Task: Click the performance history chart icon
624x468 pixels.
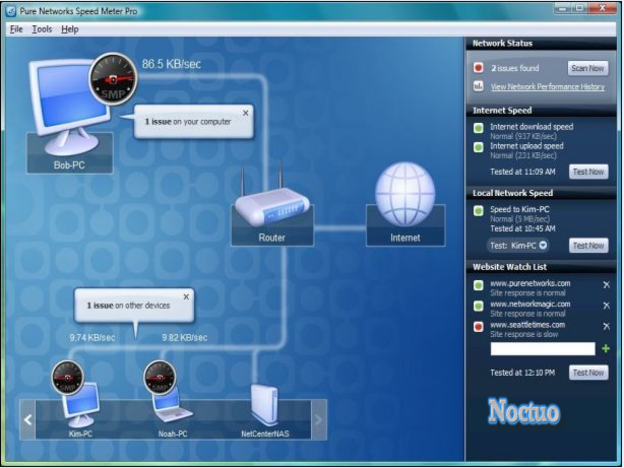Action: pyautogui.click(x=478, y=86)
